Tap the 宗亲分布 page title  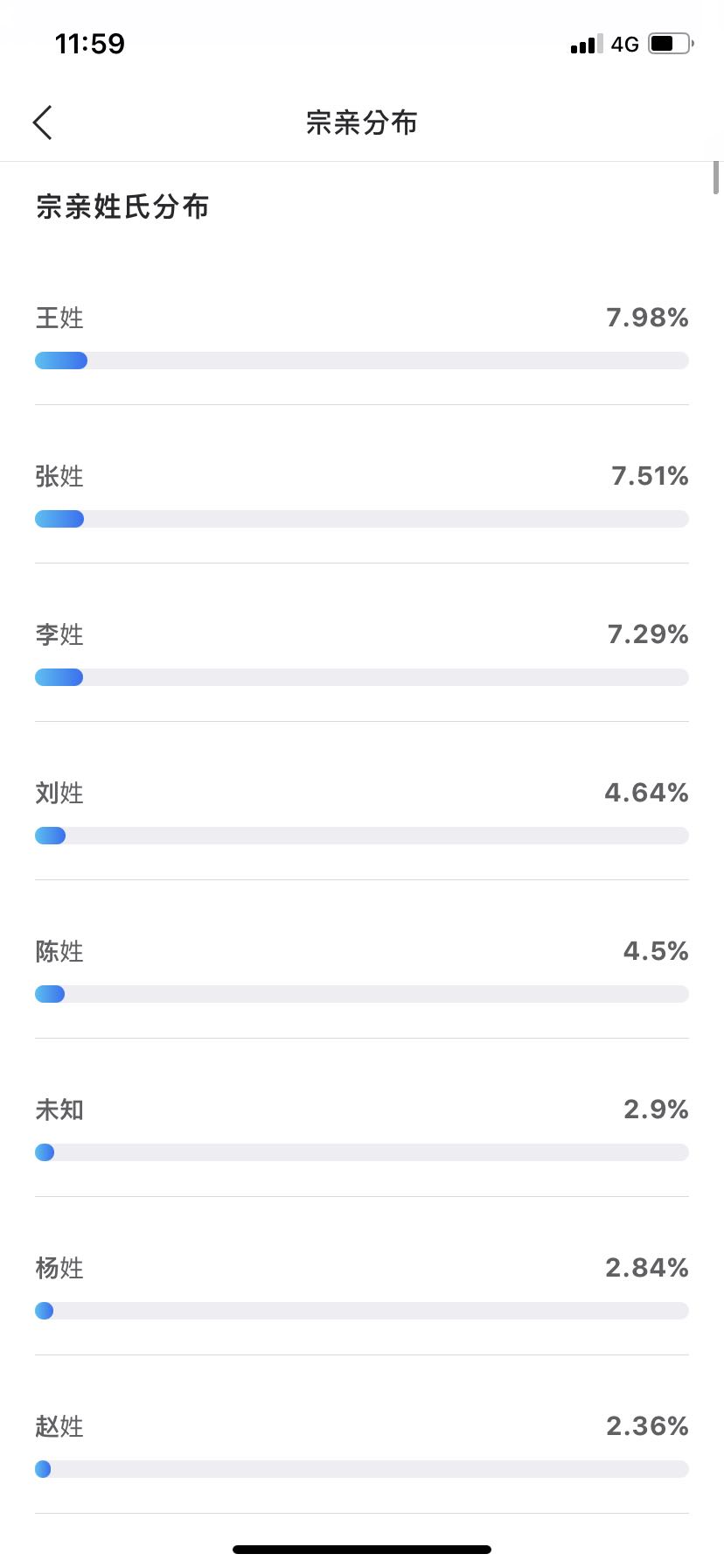[x=362, y=122]
